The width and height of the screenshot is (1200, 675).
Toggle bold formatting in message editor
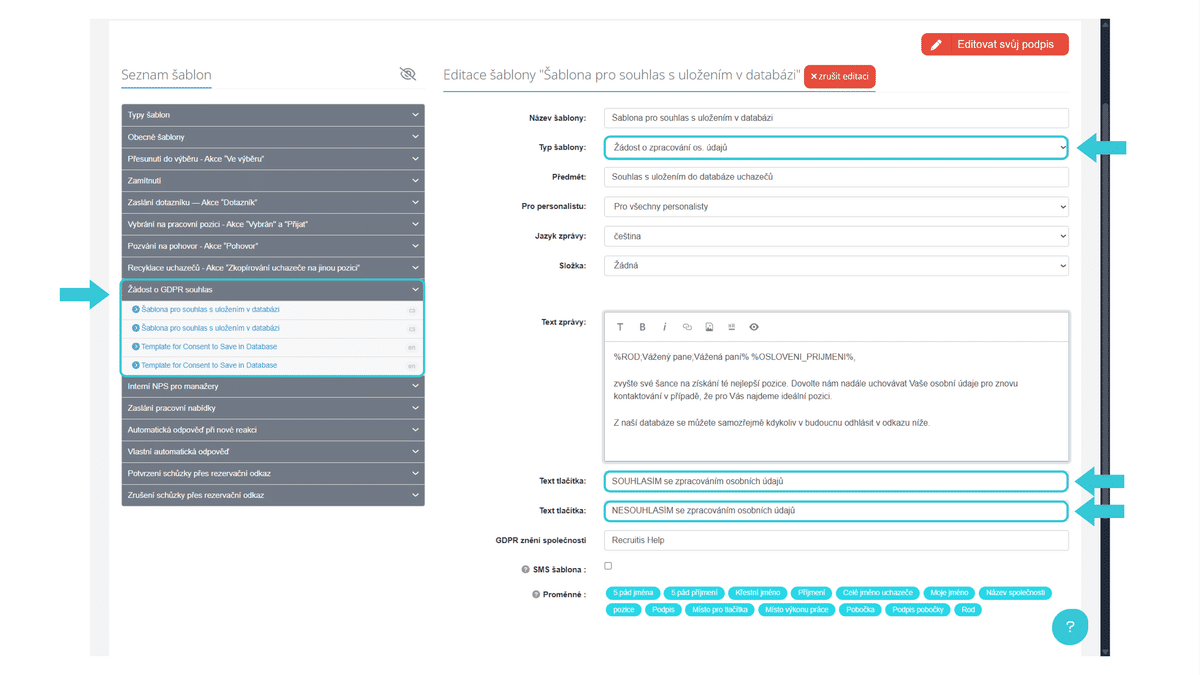(642, 327)
